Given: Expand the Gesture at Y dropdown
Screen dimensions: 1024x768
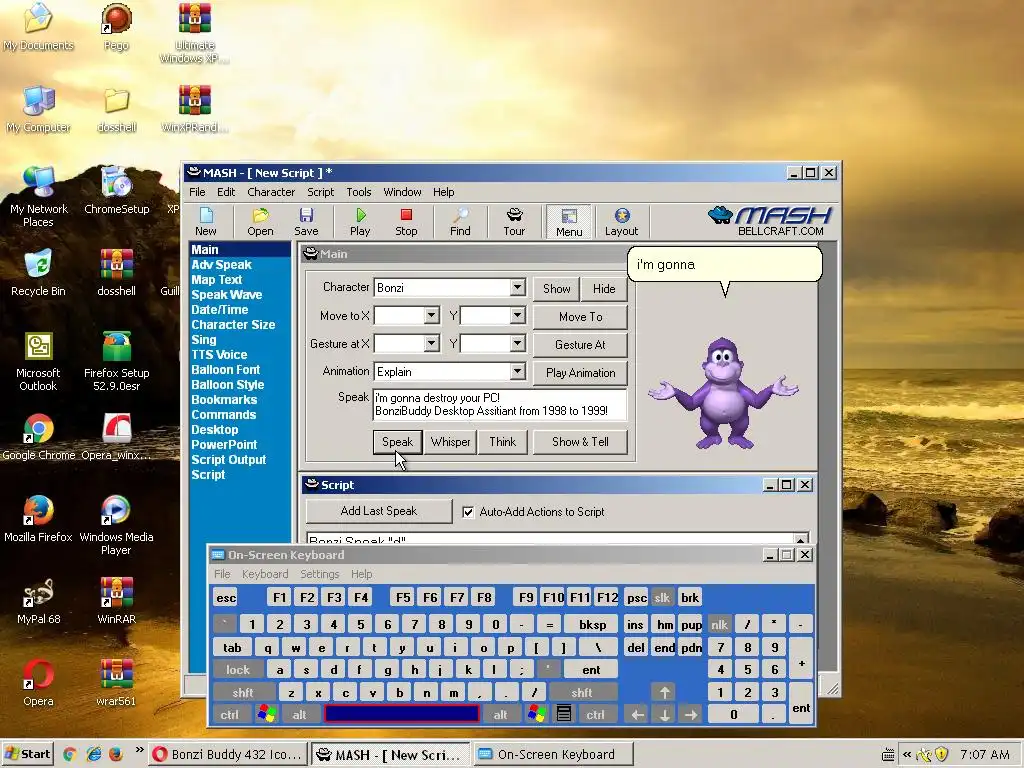Looking at the screenshot, I should click(x=517, y=344).
